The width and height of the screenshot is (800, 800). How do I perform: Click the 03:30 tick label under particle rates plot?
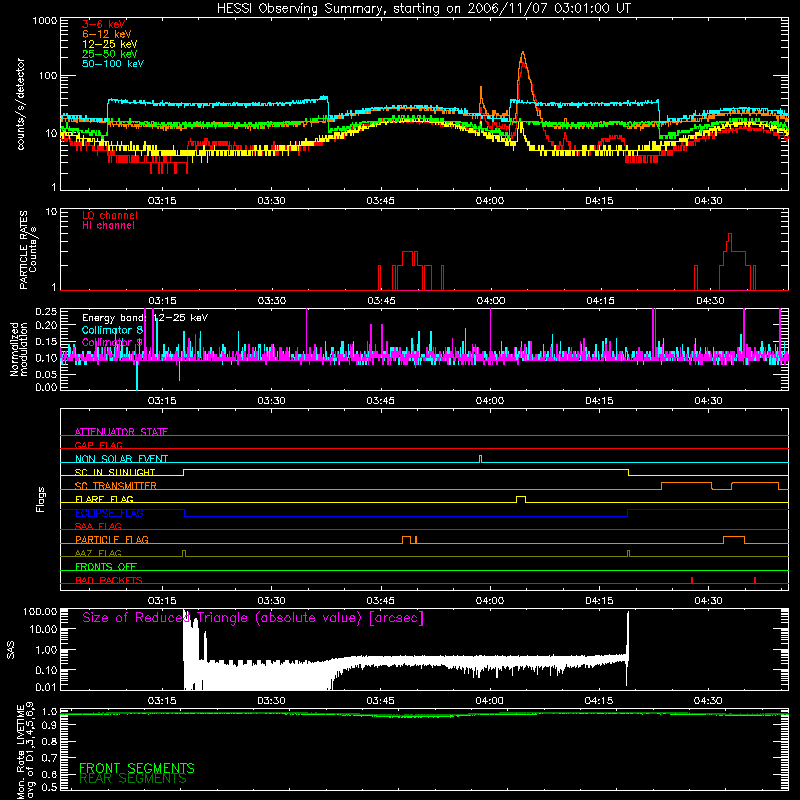271,301
